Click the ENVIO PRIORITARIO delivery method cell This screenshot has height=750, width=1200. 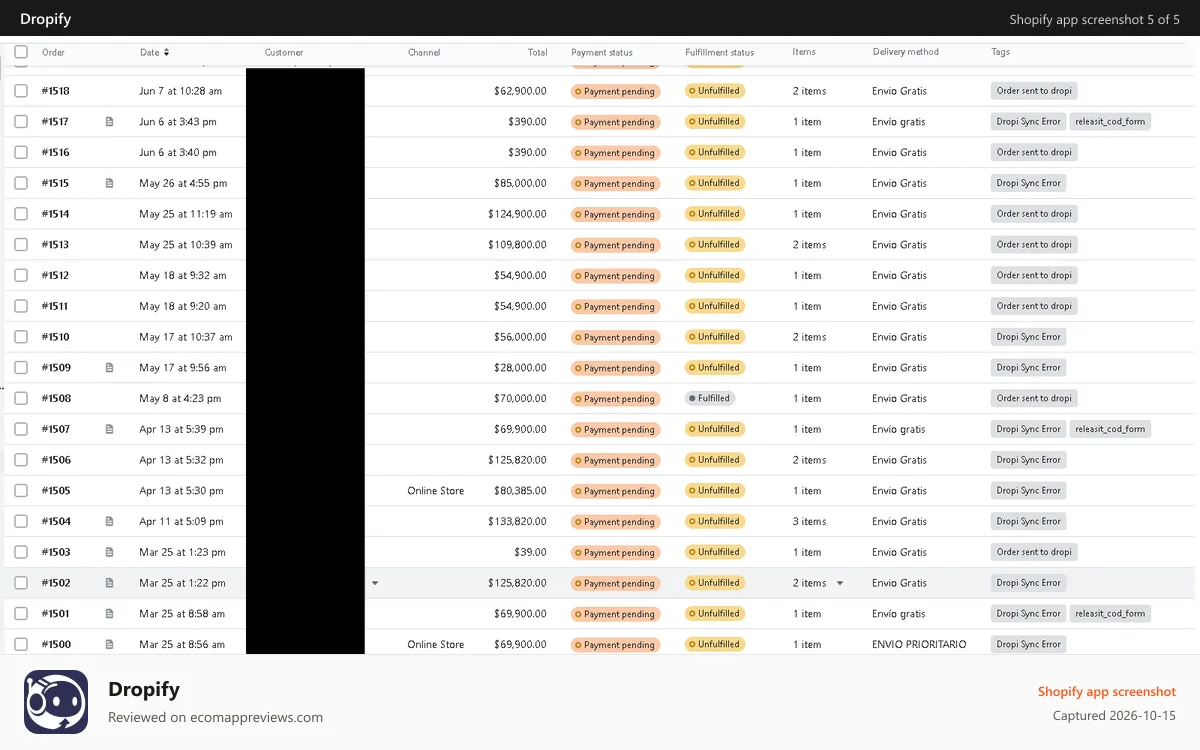(919, 644)
